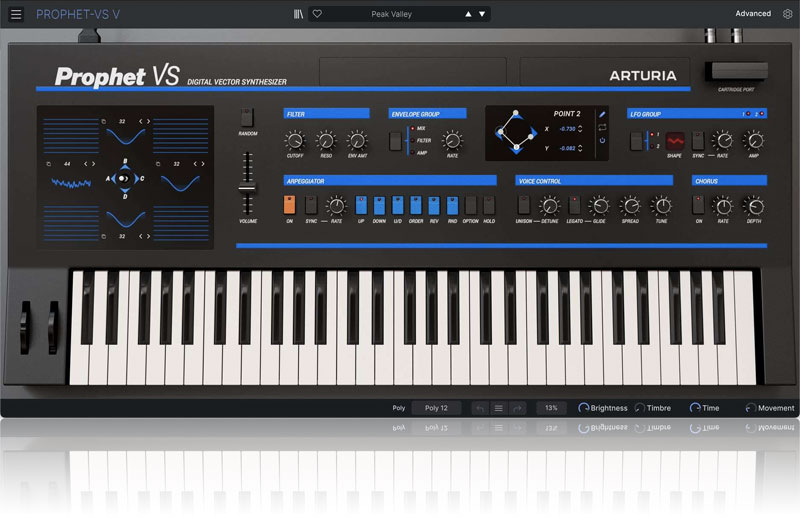Select next preset with the down arrow
The width and height of the screenshot is (800, 518).
click(482, 14)
